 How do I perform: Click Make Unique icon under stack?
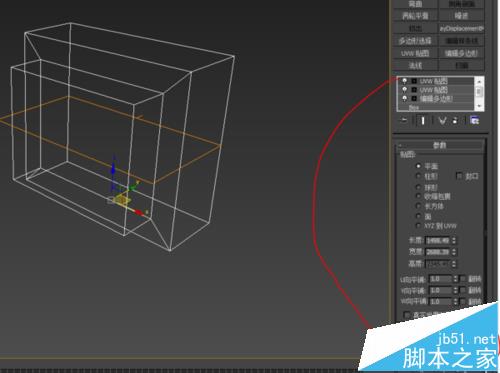442,120
